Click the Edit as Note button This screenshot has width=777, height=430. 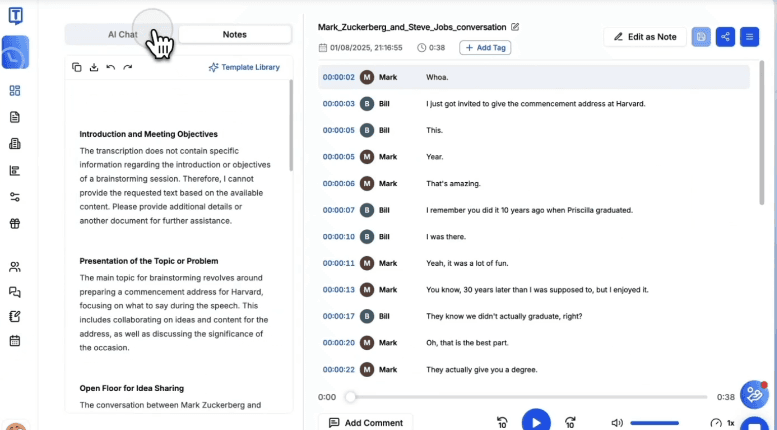click(x=645, y=37)
